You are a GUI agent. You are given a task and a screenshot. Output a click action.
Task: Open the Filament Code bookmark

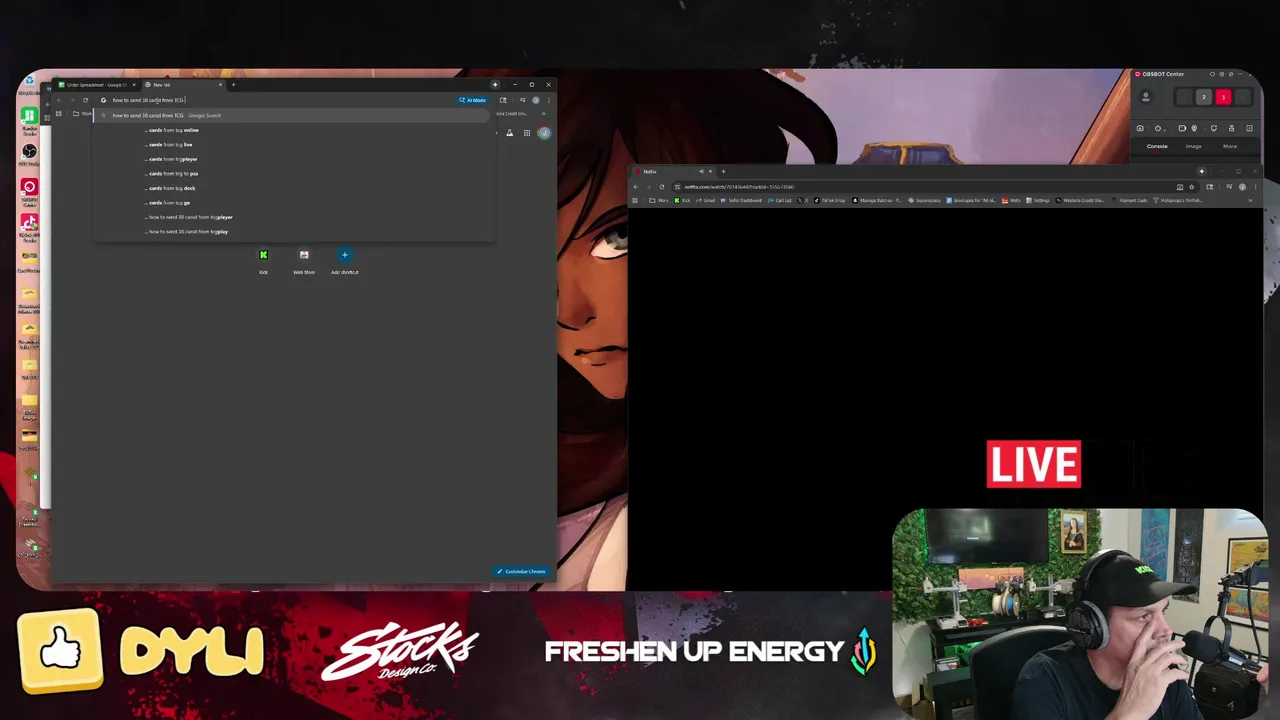tap(1130, 200)
